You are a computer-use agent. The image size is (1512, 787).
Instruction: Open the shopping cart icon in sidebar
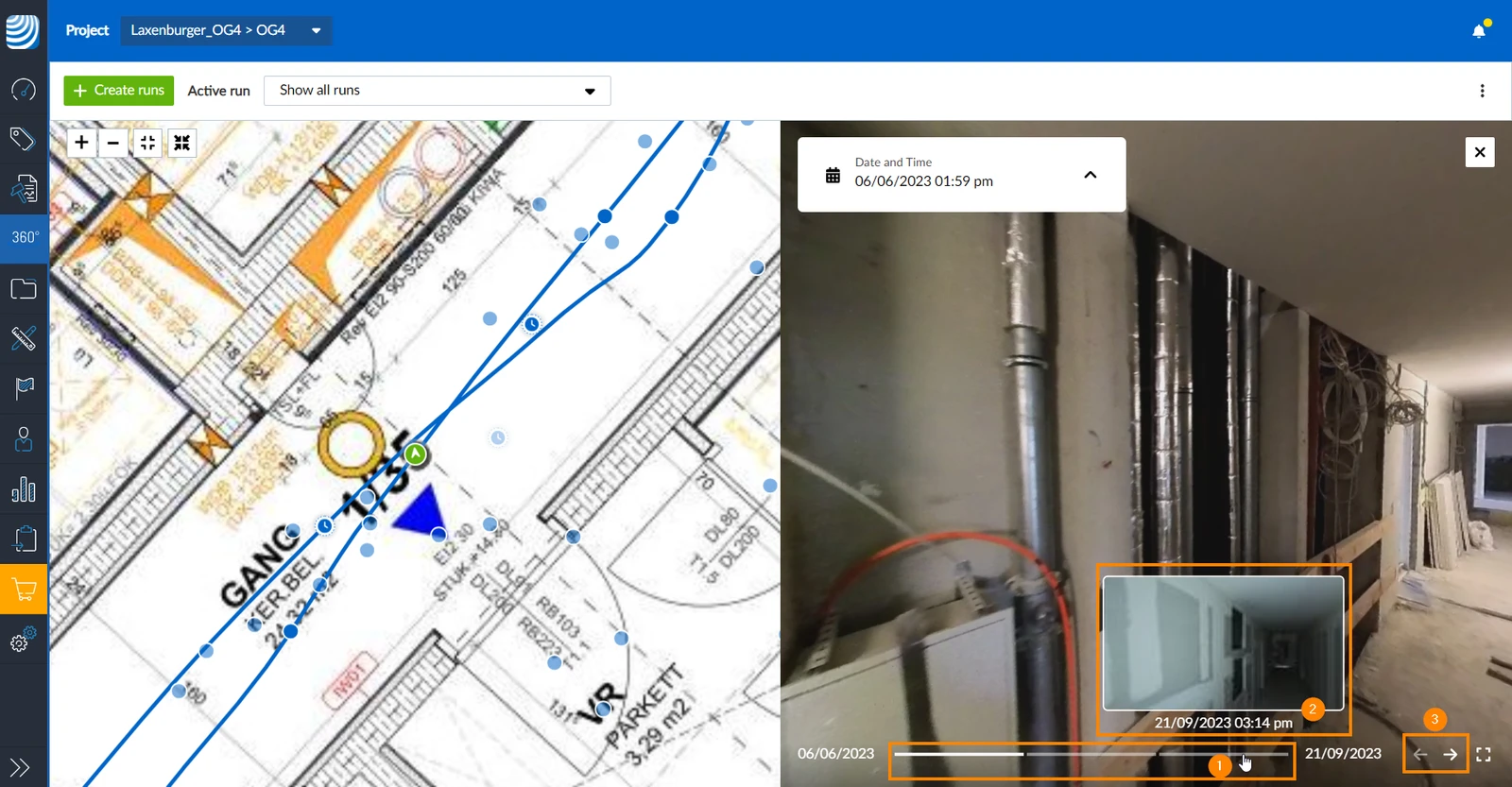point(24,590)
